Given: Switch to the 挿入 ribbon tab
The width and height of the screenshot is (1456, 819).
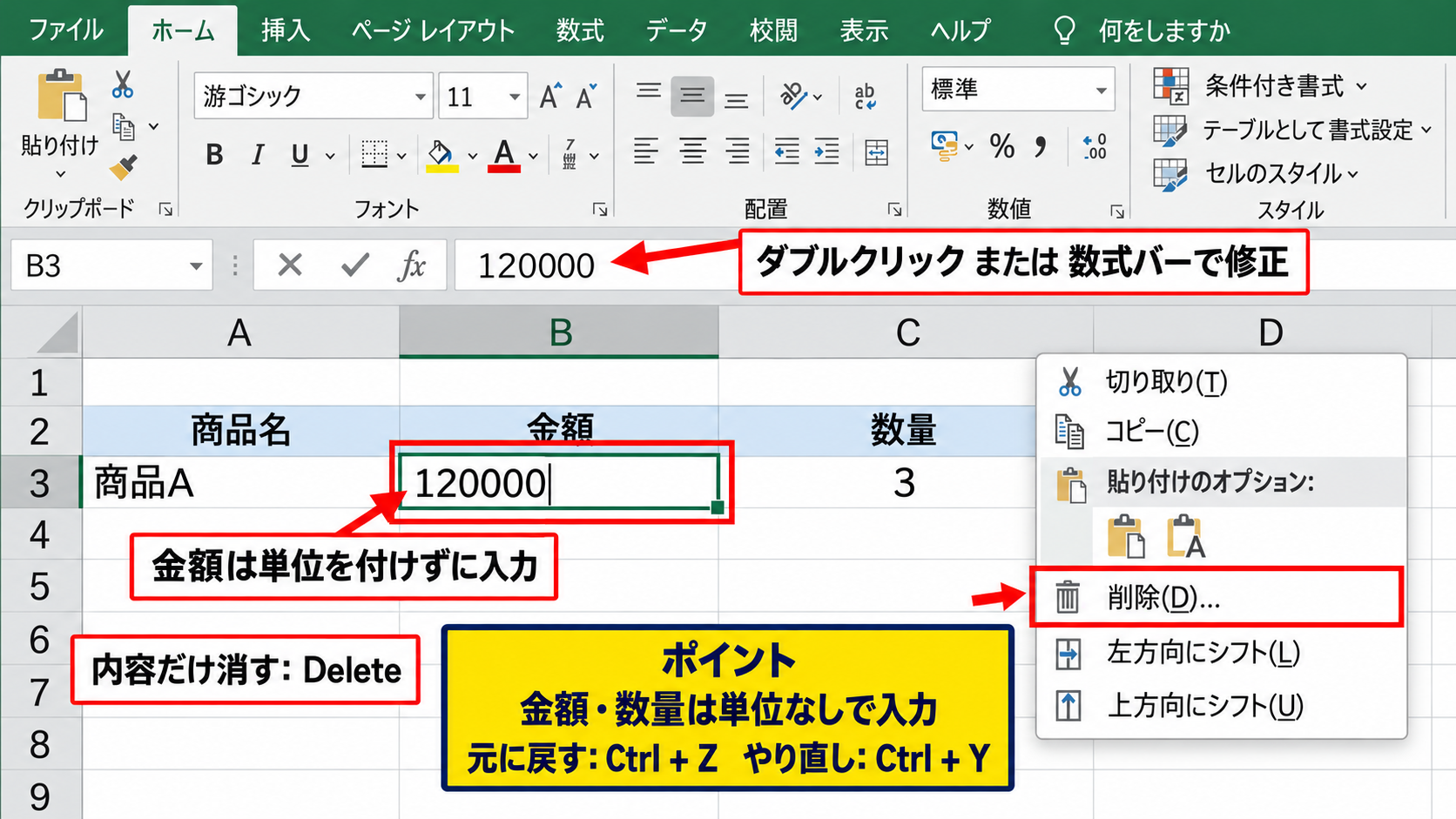Looking at the screenshot, I should tap(286, 30).
